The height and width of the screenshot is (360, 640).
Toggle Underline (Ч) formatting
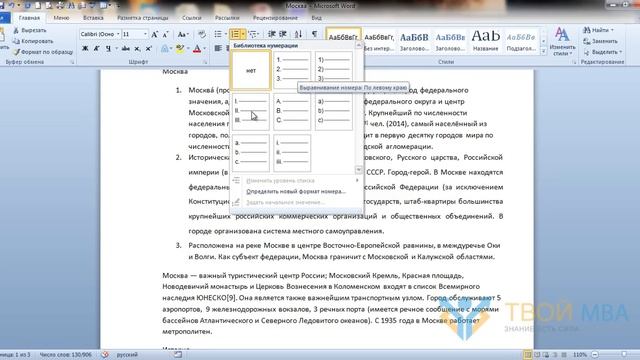pos(108,49)
